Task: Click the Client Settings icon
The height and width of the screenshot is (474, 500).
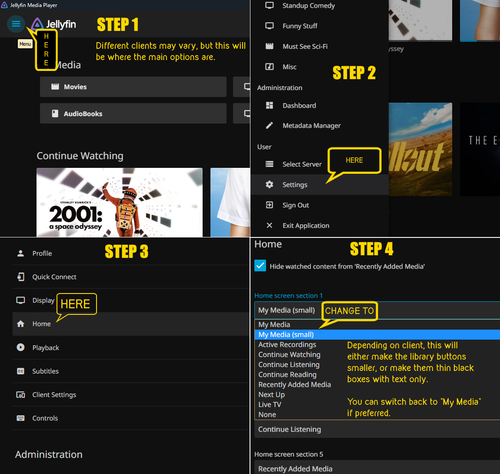Action: click(21, 395)
